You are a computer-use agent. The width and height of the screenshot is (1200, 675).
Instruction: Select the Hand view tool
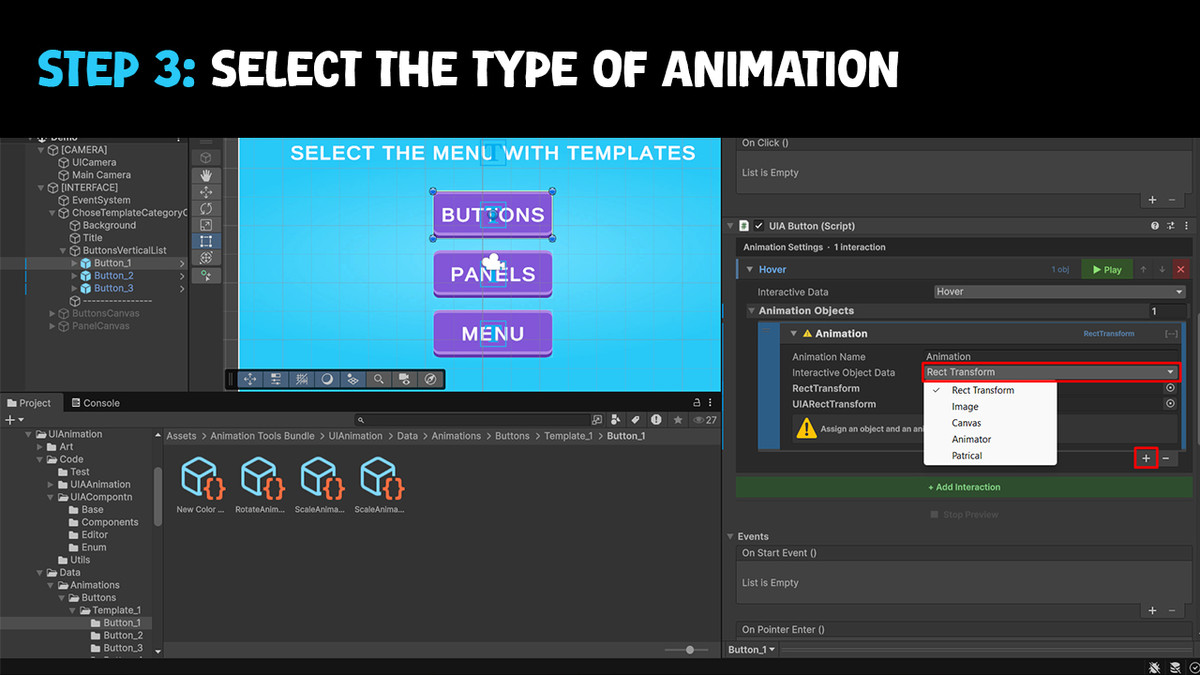(206, 175)
